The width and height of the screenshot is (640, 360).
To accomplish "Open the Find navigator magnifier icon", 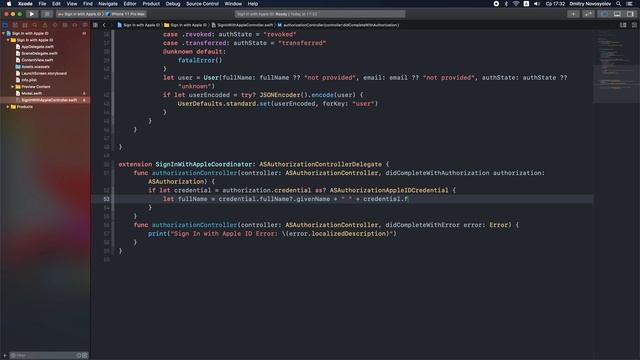I will pyautogui.click(x=35, y=25).
